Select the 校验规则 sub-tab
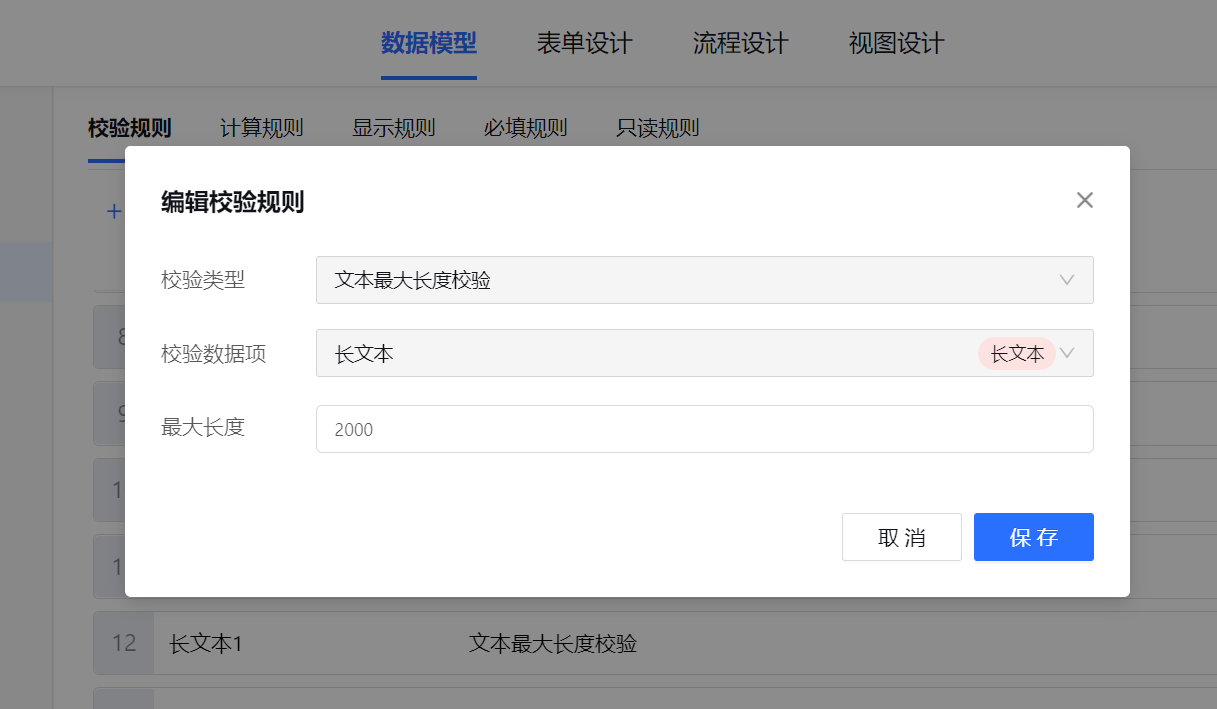 (130, 128)
